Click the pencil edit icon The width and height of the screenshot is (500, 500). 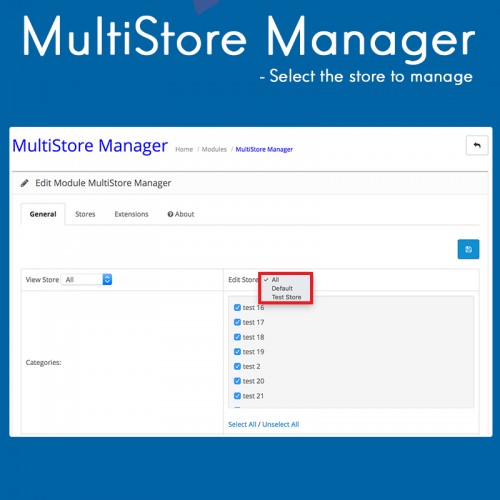point(24,183)
